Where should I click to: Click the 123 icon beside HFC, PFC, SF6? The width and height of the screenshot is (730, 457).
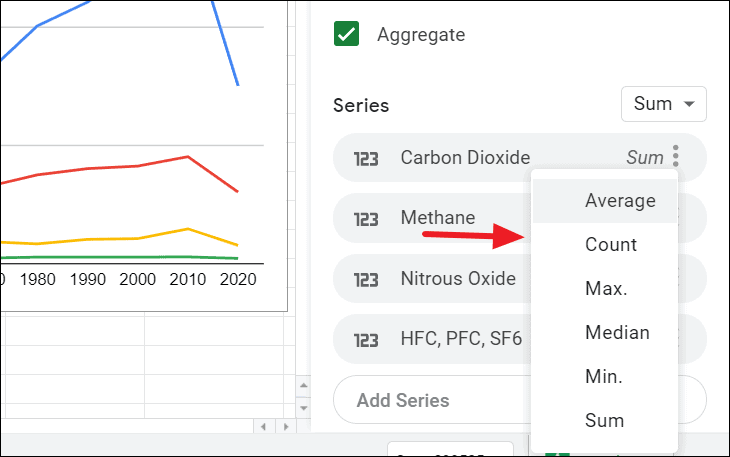366,338
